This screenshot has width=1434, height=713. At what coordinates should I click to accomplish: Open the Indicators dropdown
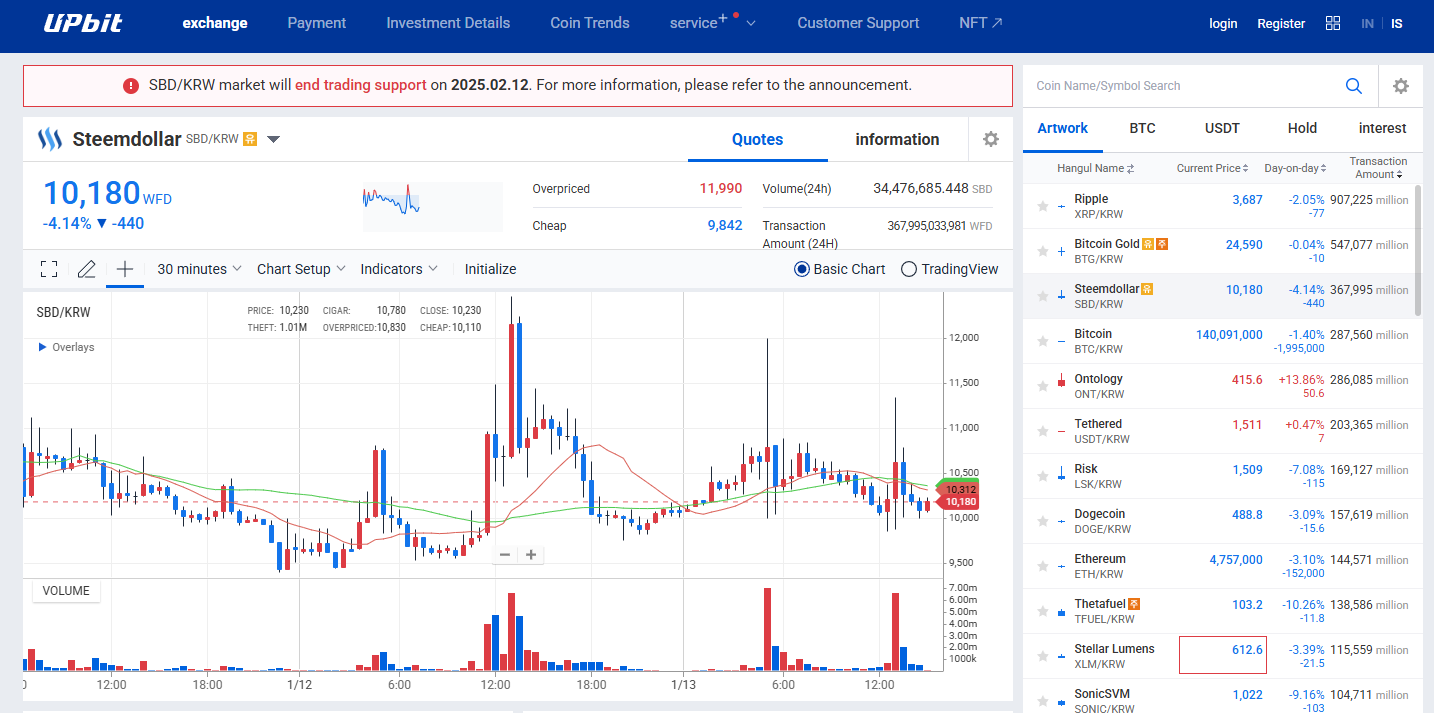[399, 269]
